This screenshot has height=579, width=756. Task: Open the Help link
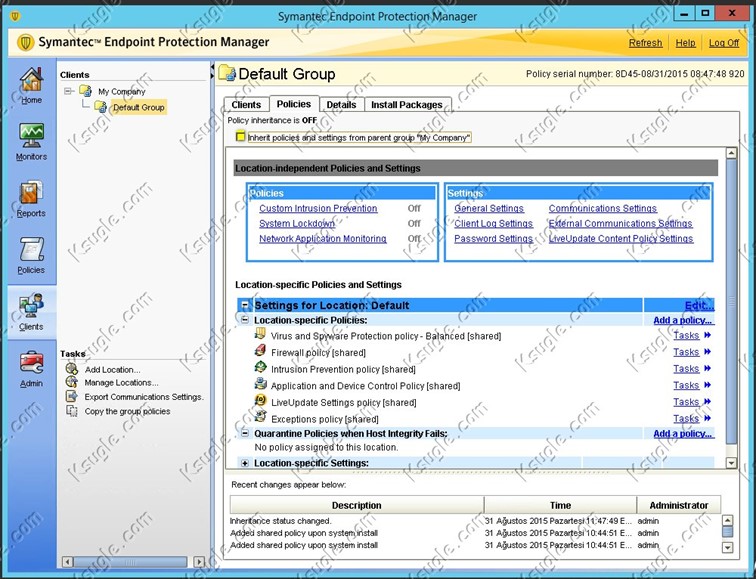click(x=685, y=43)
